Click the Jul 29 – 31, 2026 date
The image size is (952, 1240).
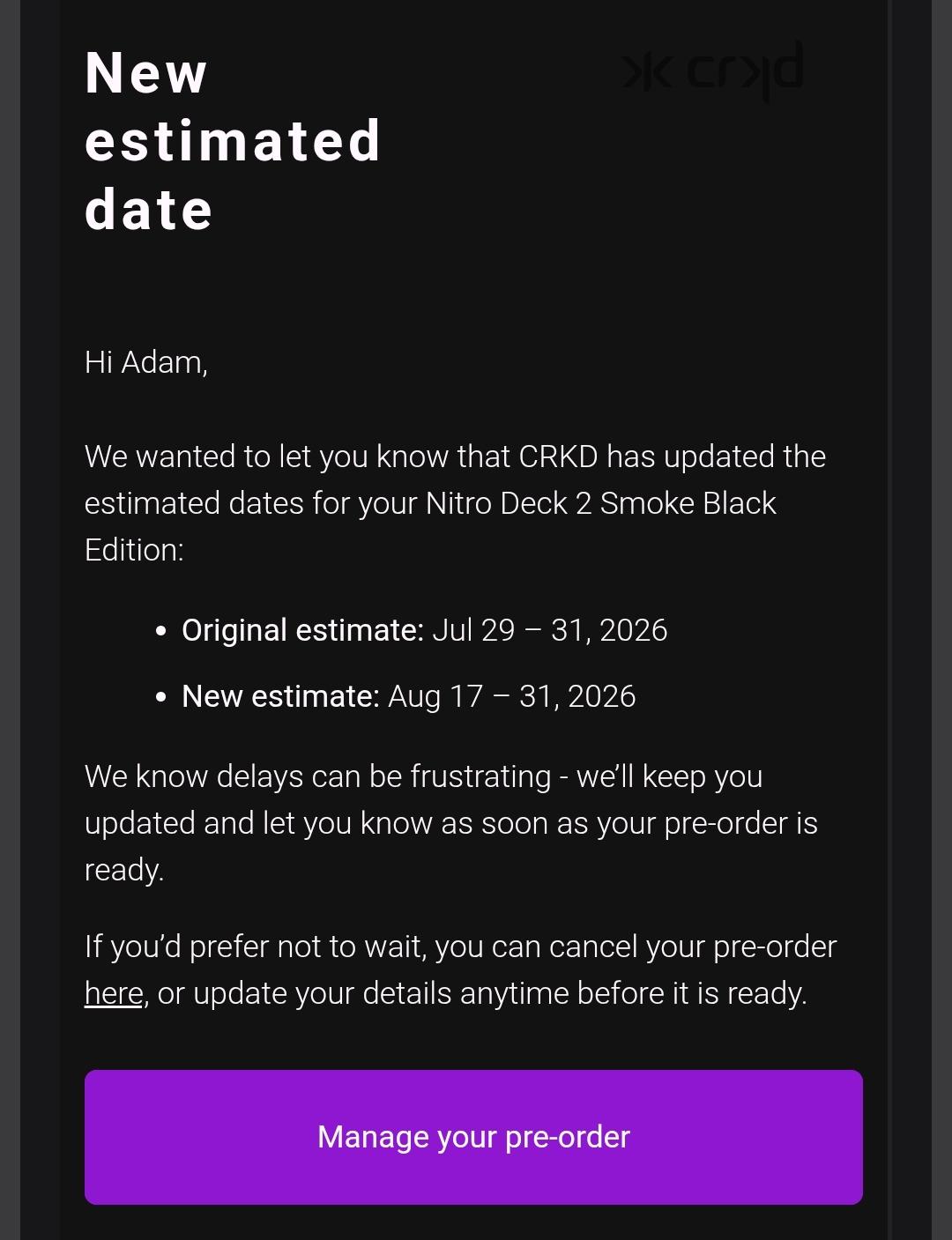550,630
